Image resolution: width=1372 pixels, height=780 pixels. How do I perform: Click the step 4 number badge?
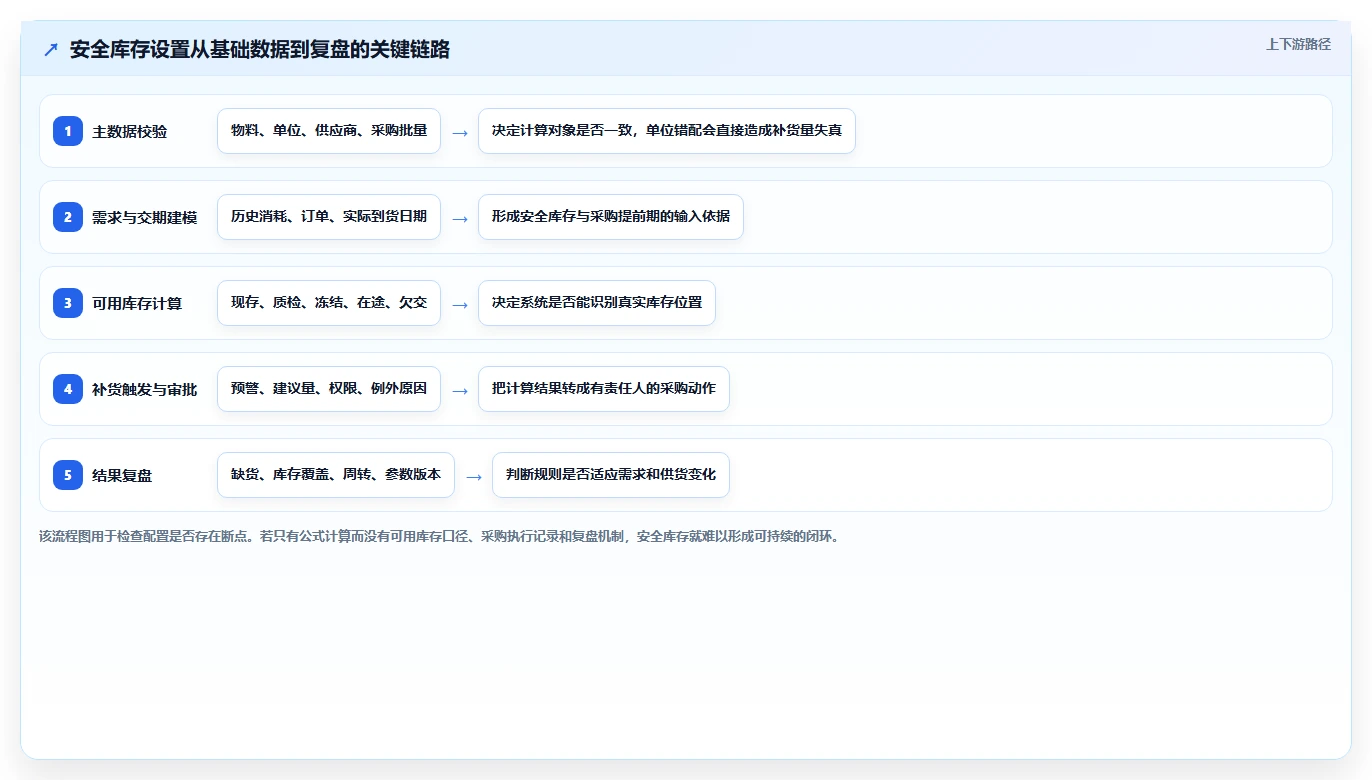click(x=68, y=389)
